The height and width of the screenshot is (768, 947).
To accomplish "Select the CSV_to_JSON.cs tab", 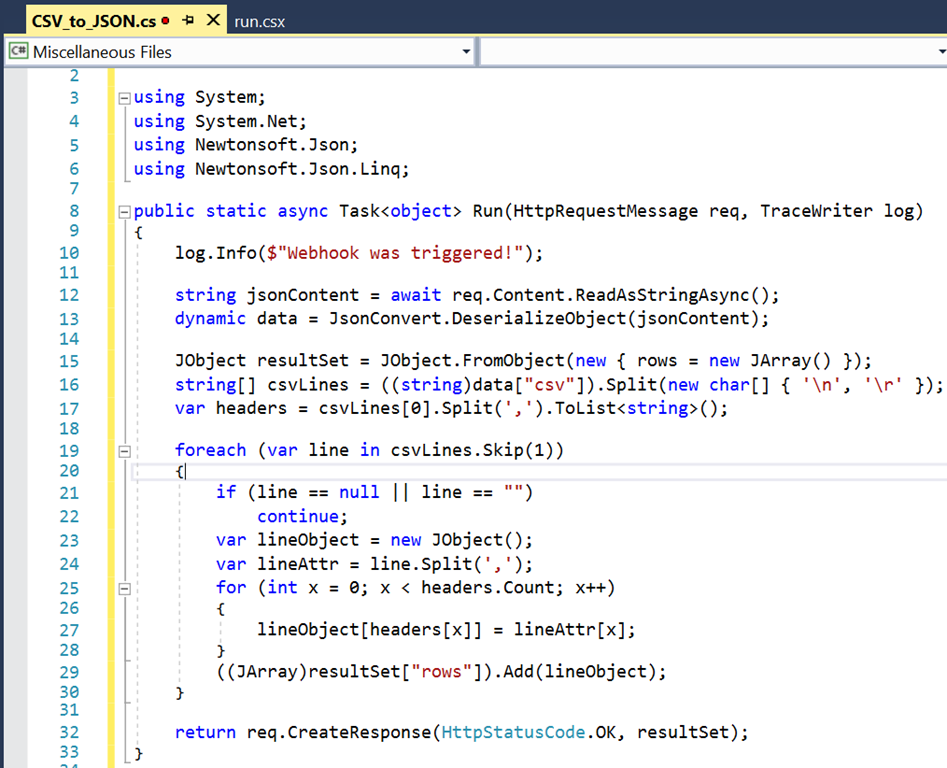I will tap(94, 21).
